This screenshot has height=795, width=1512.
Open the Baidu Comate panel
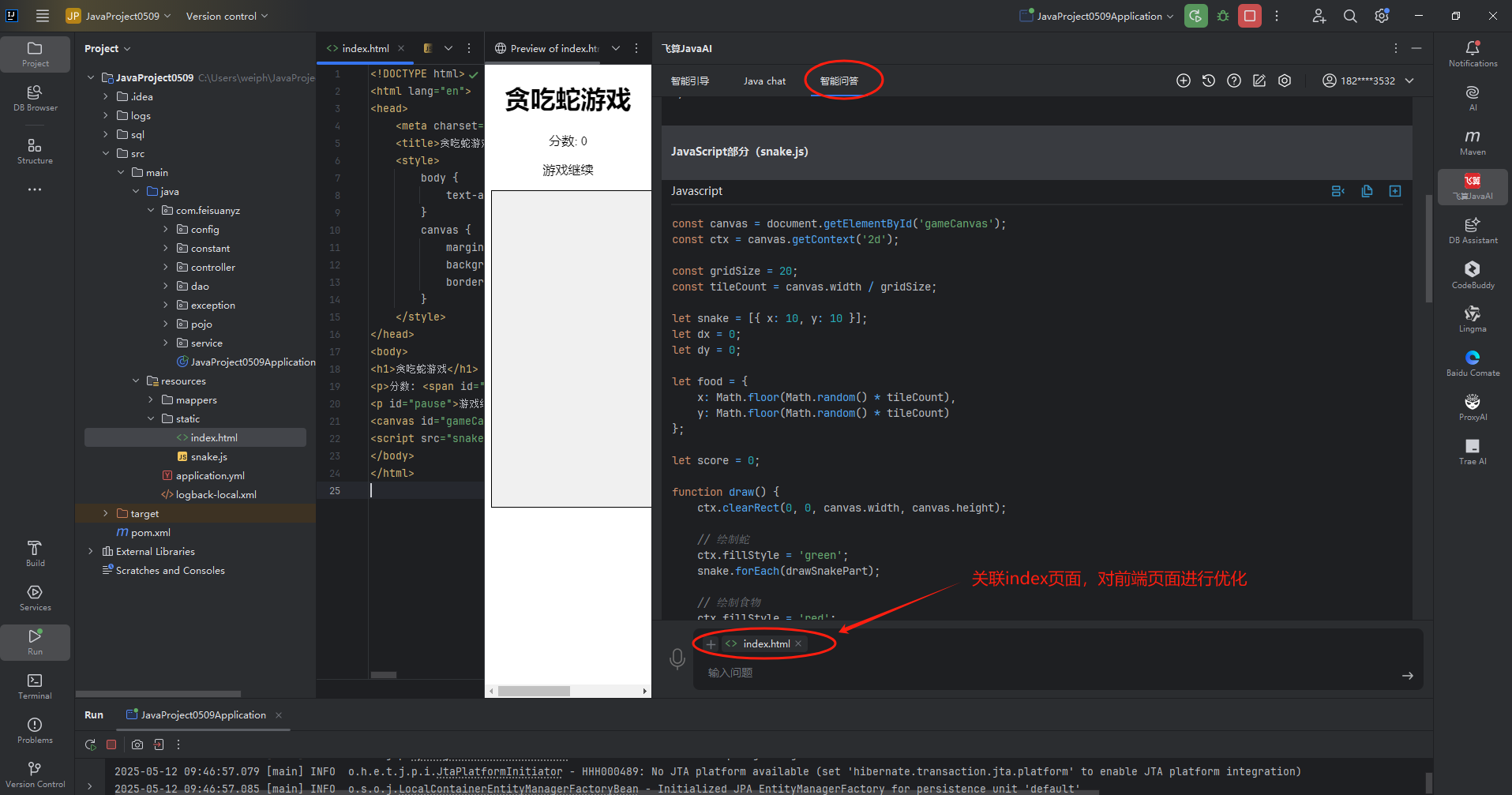pyautogui.click(x=1472, y=363)
